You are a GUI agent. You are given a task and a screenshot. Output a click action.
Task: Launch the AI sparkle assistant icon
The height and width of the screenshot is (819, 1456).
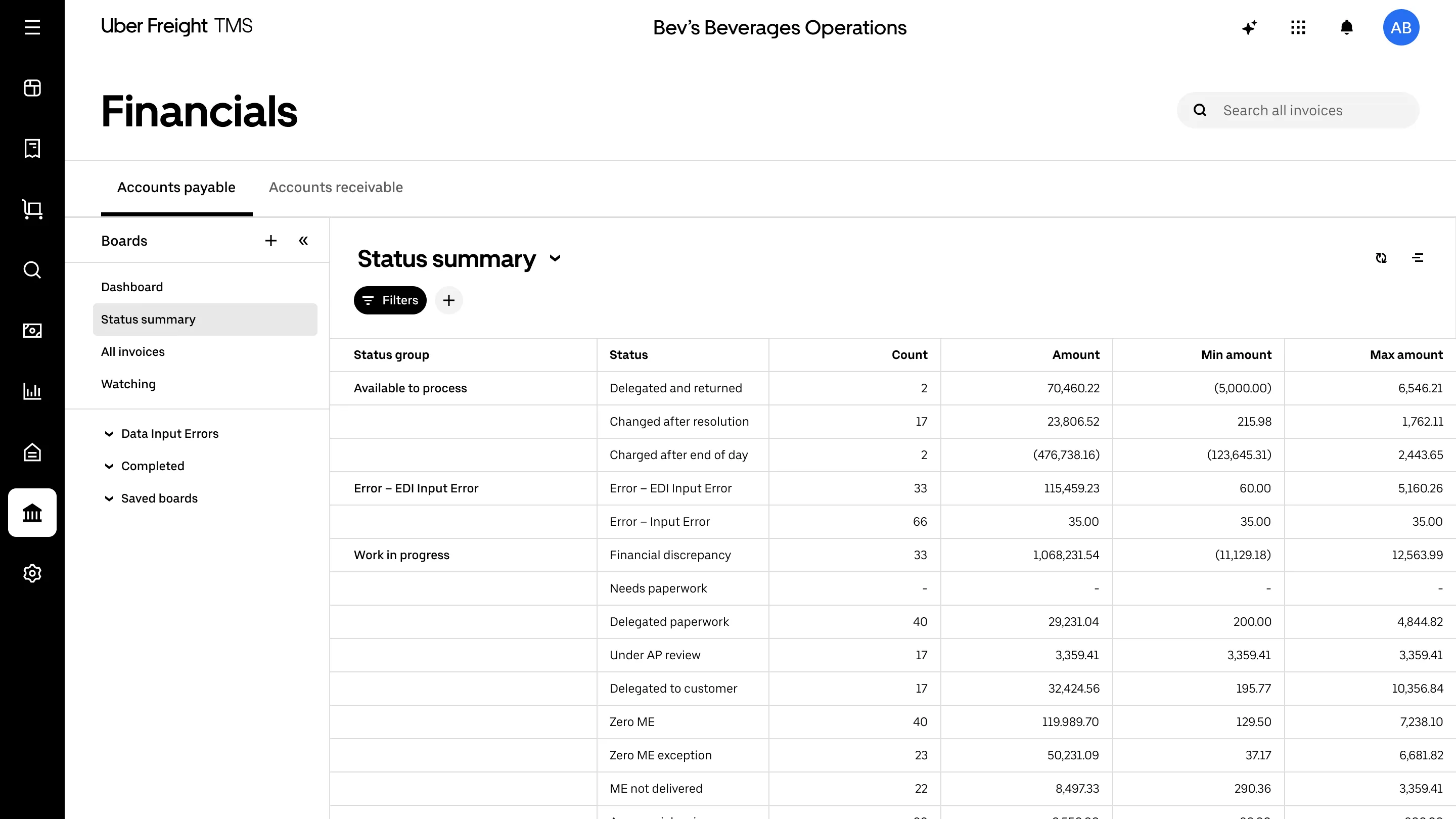pos(1249,27)
